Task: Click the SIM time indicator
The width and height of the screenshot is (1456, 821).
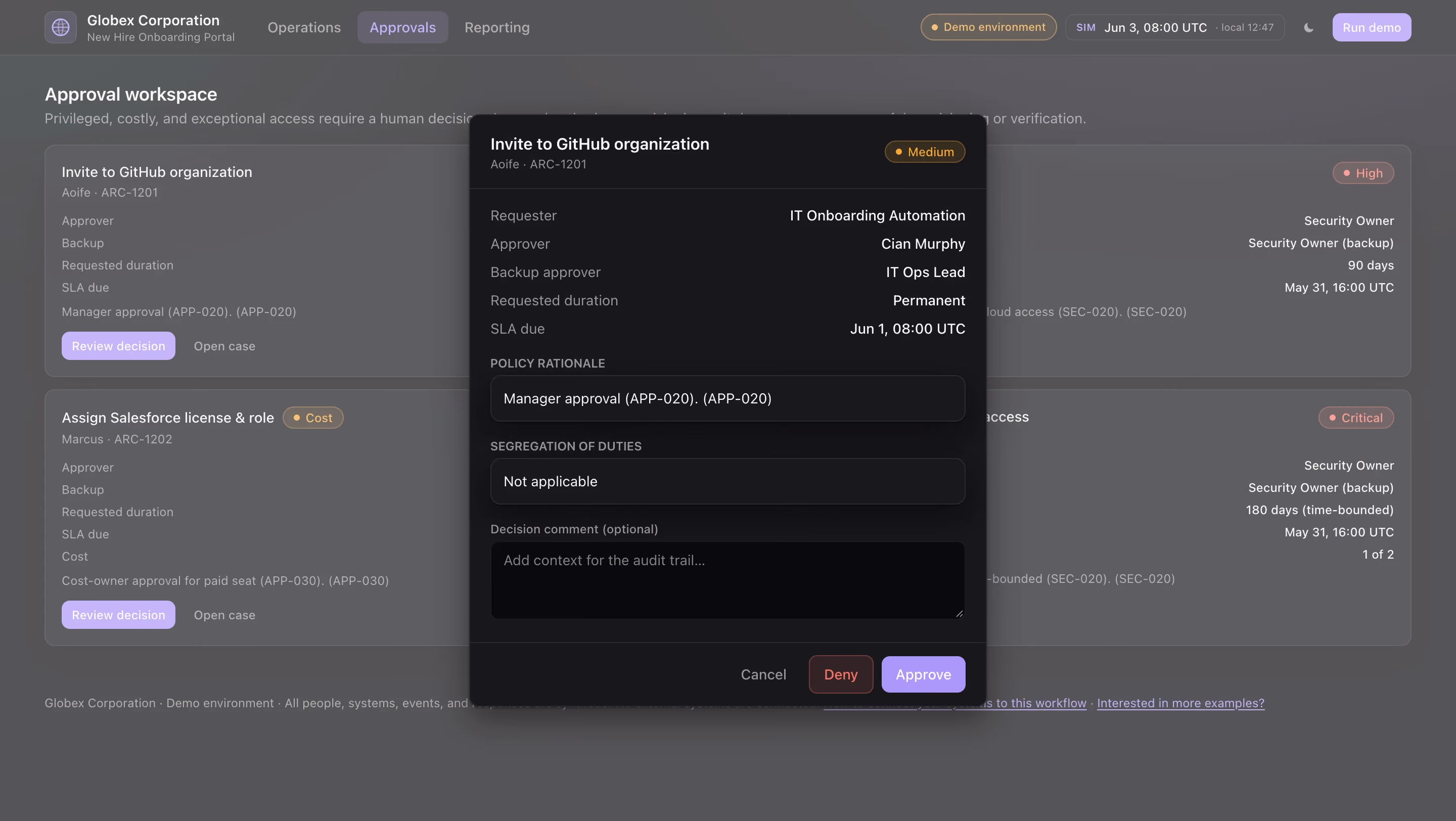Action: click(1174, 27)
